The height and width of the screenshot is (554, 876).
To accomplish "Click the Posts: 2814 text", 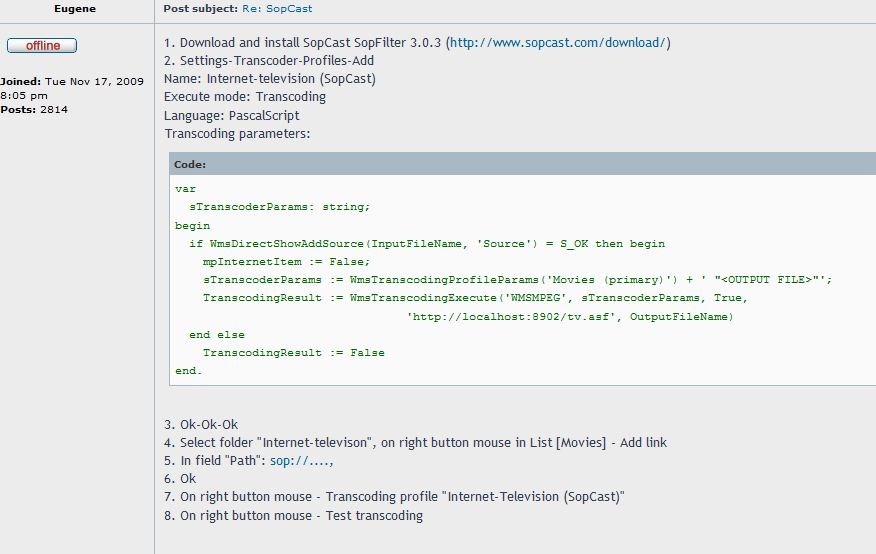I will 34,109.
